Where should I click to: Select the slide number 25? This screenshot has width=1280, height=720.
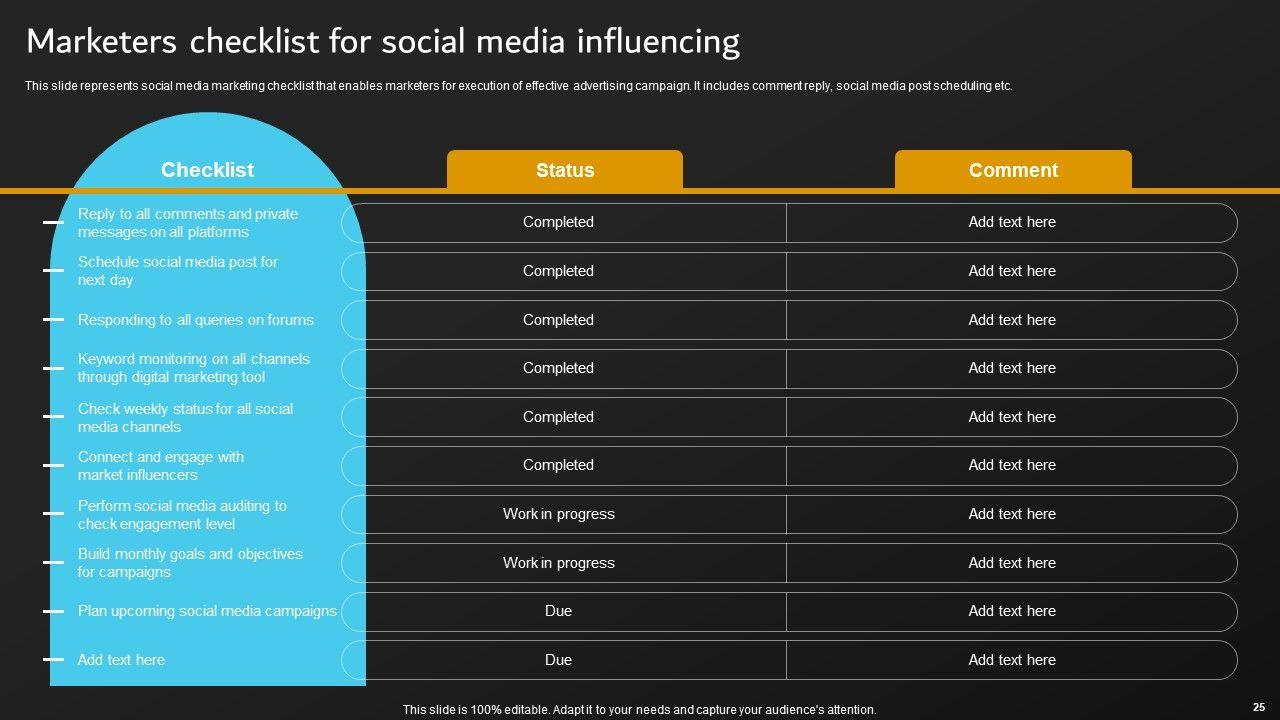coord(1258,706)
